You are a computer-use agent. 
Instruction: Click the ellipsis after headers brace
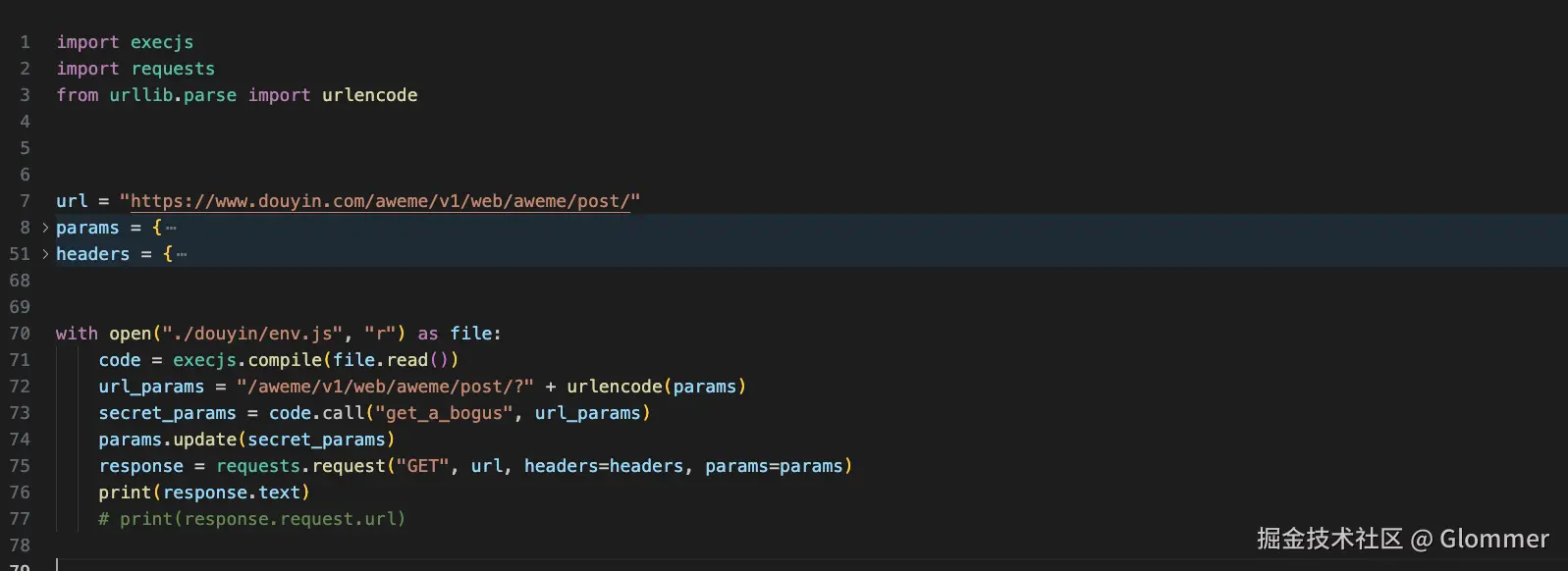coord(182,254)
